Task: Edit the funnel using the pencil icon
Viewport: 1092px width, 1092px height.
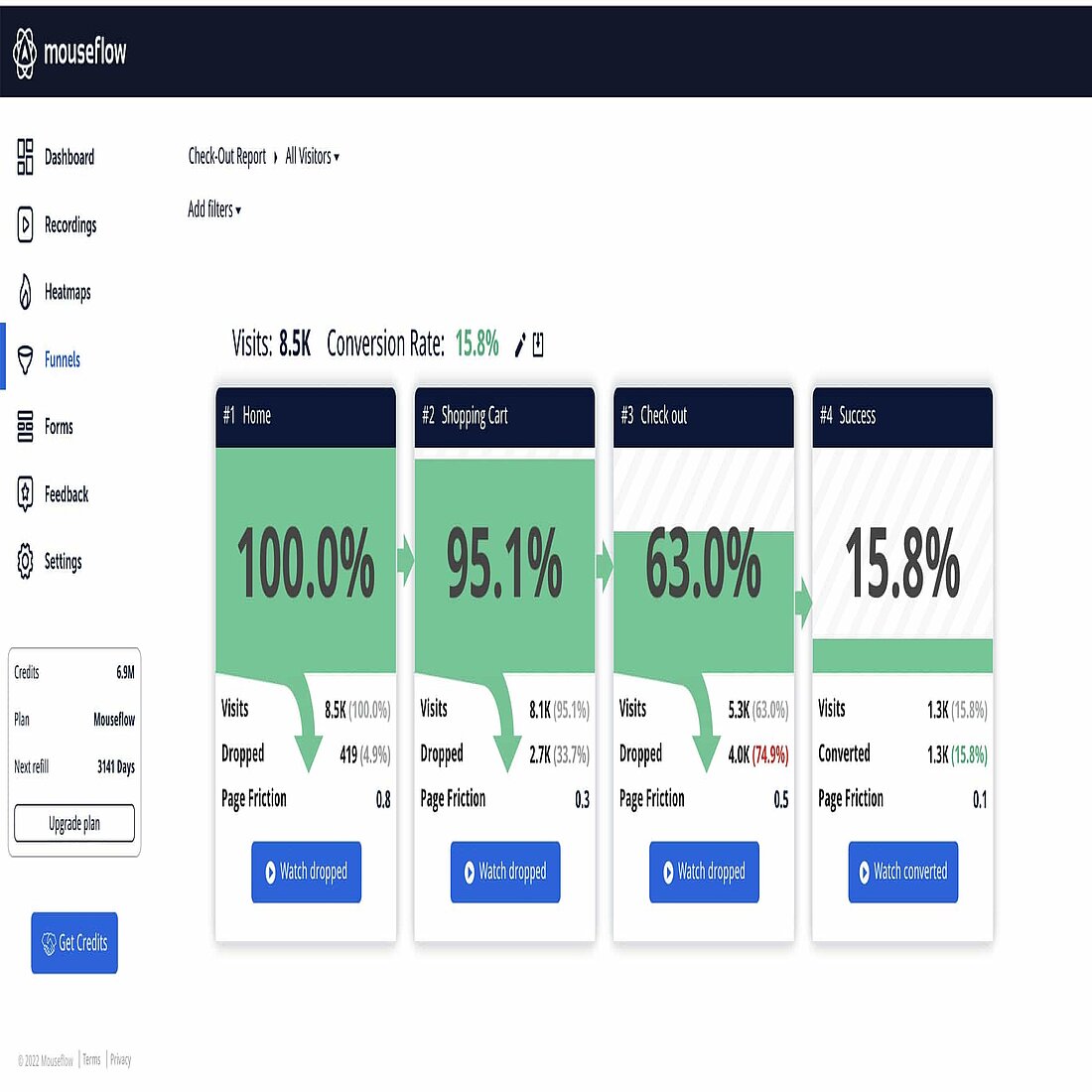Action: click(x=519, y=346)
